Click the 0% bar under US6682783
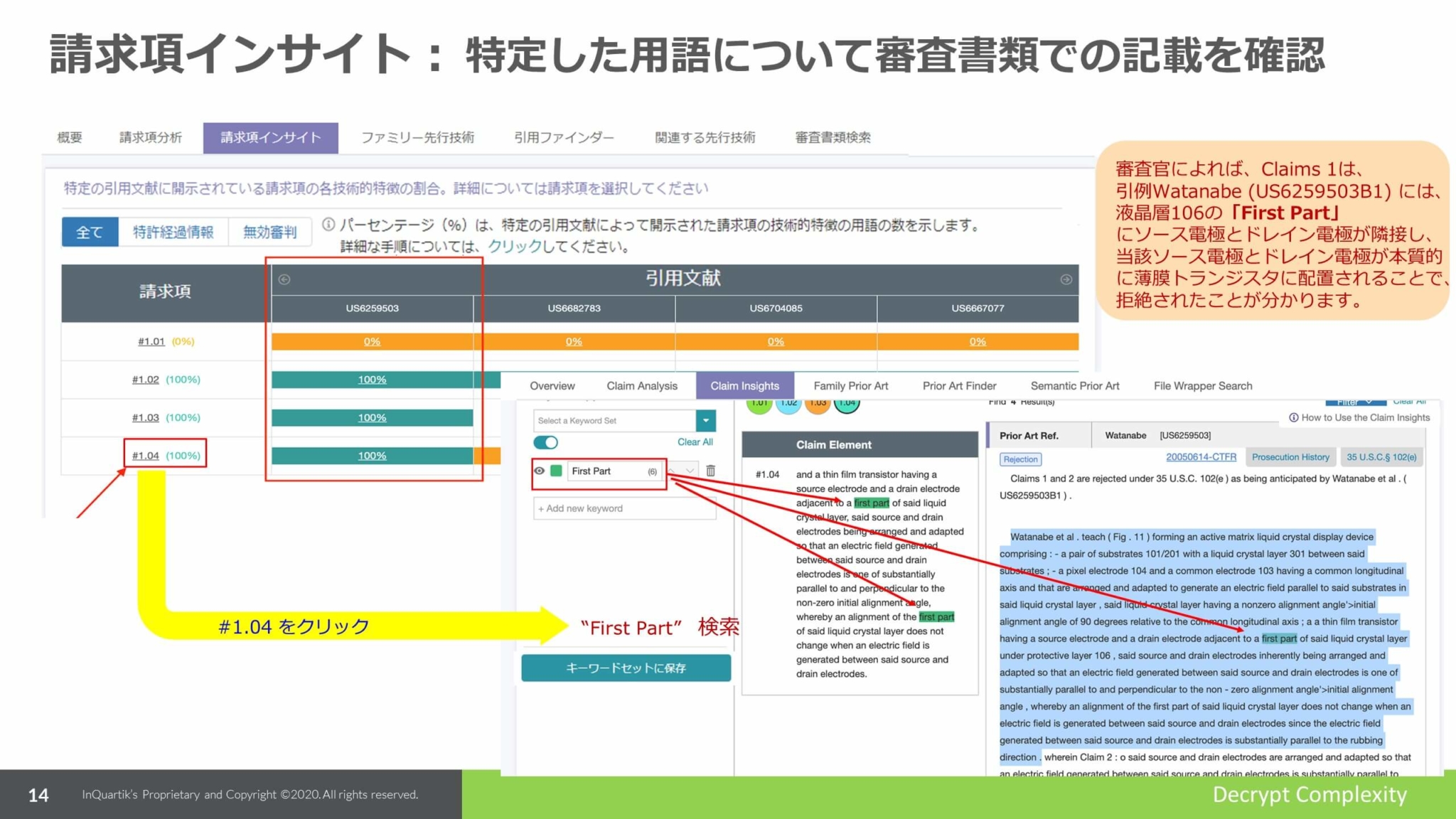 [x=574, y=342]
